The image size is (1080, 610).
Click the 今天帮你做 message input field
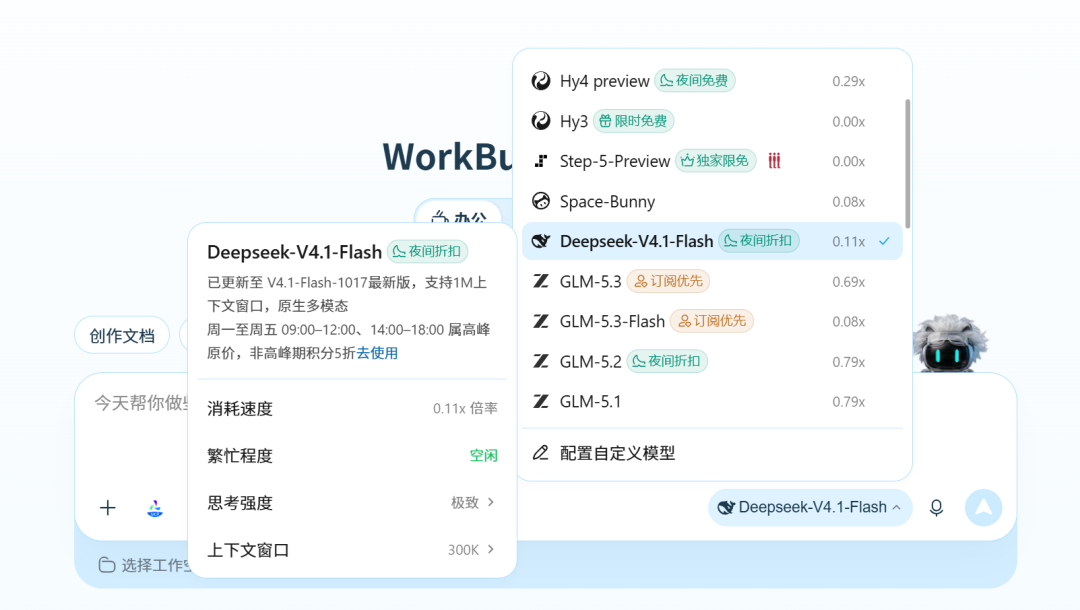click(141, 403)
